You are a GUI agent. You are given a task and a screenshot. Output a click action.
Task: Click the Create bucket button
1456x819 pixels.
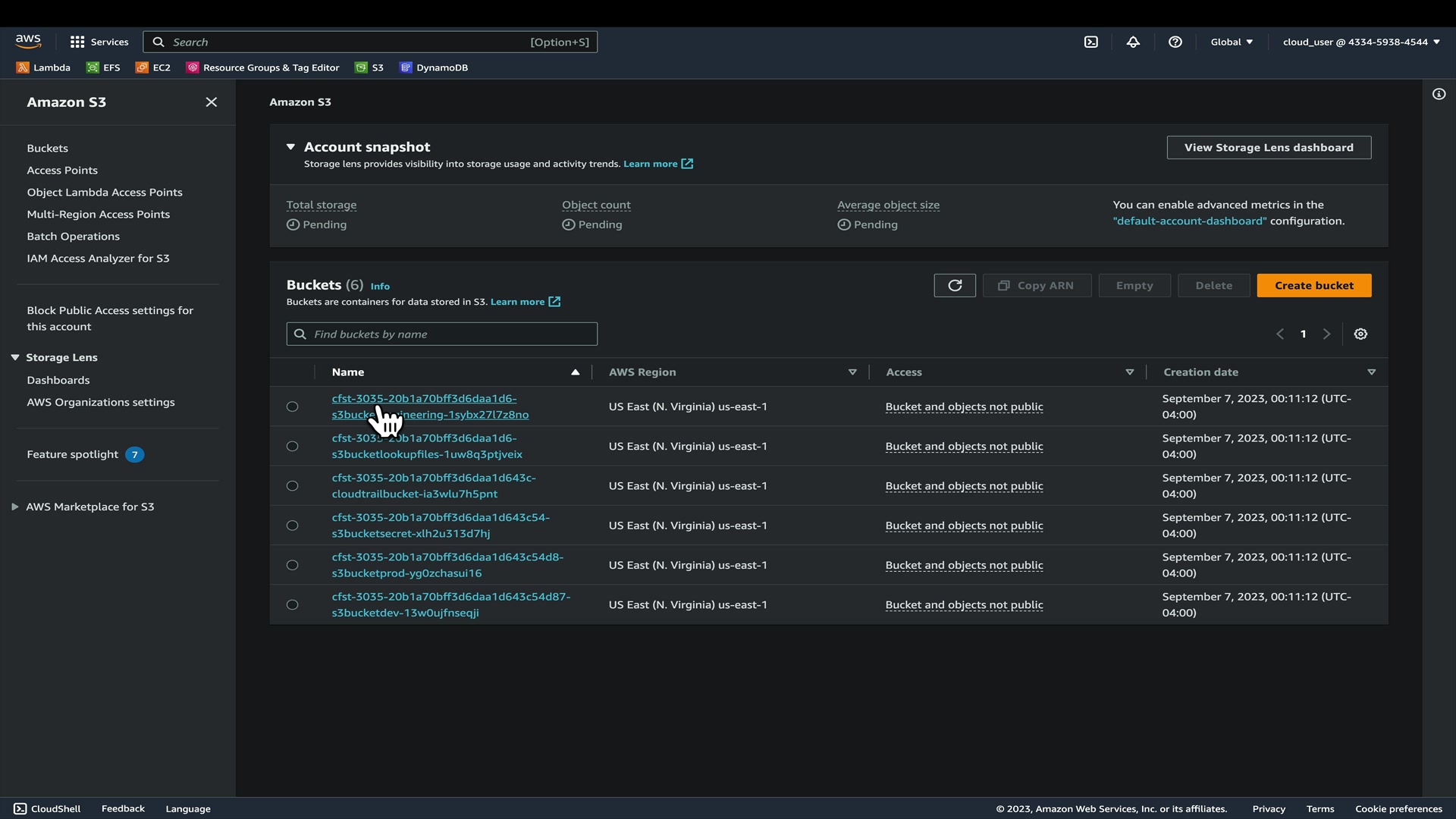coord(1313,286)
